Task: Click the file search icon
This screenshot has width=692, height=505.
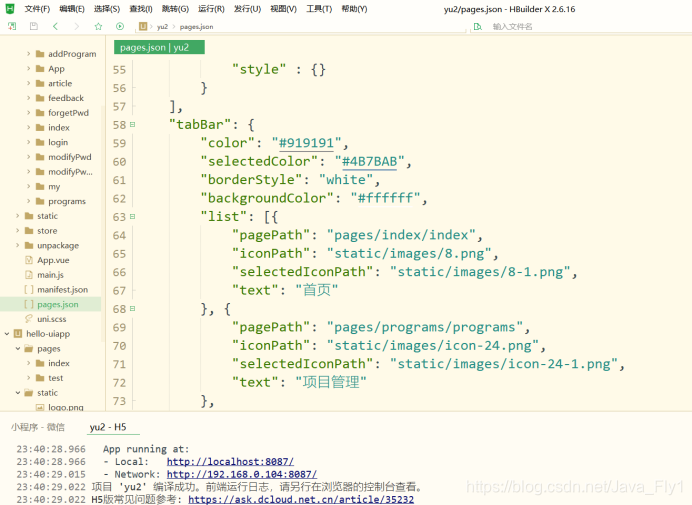Action: click(478, 26)
